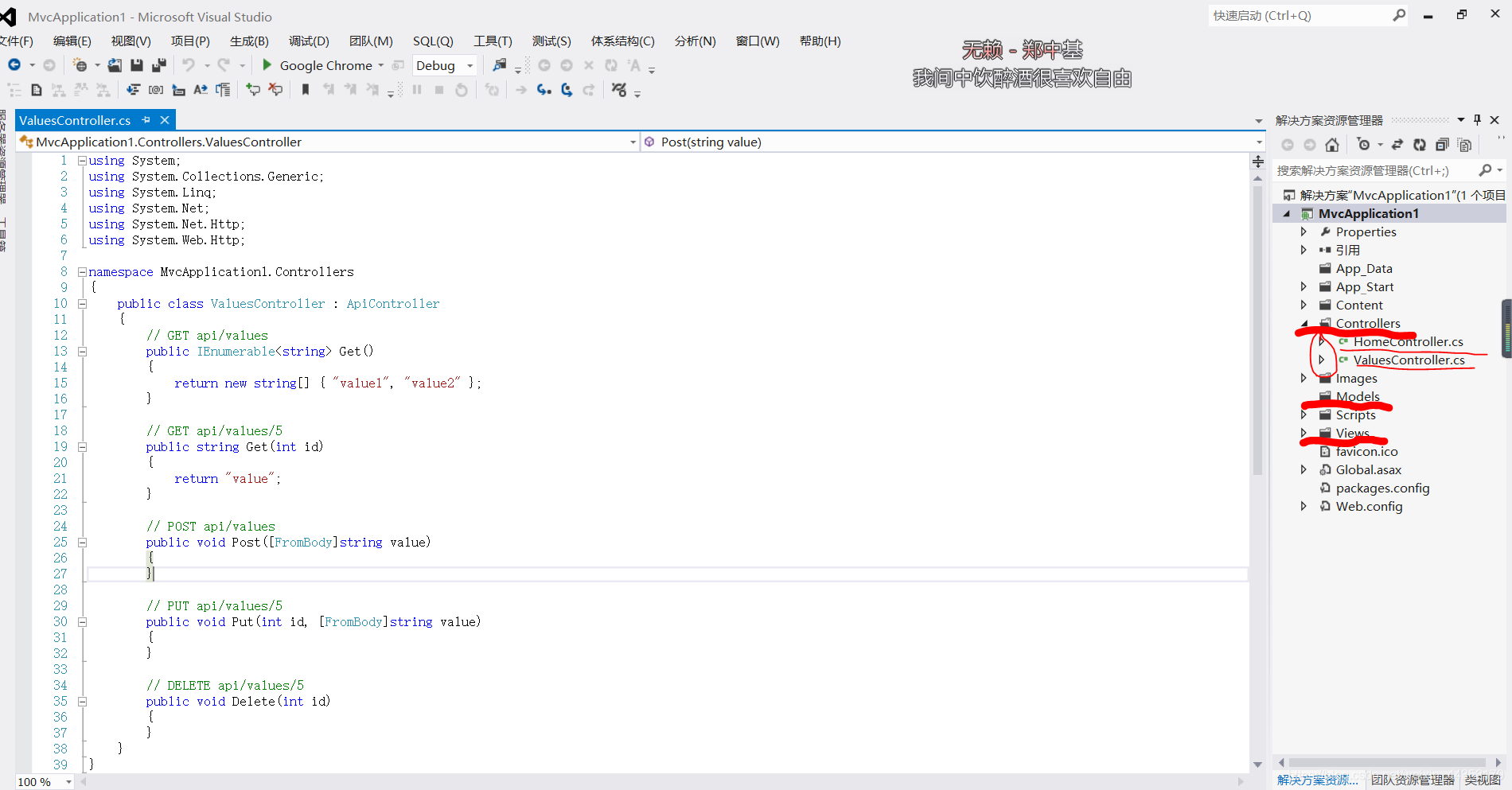Click the Pending Changes Filter icon

tap(1364, 145)
